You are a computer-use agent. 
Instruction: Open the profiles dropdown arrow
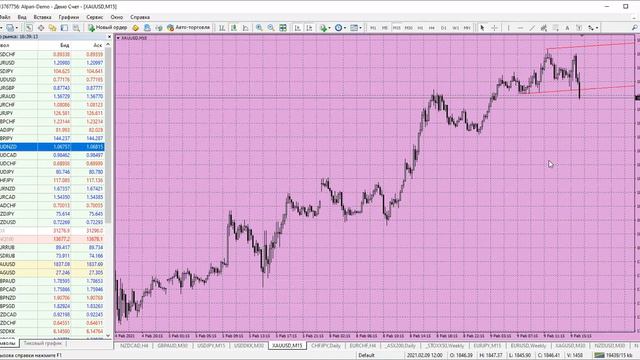pyautogui.click(x=17, y=28)
